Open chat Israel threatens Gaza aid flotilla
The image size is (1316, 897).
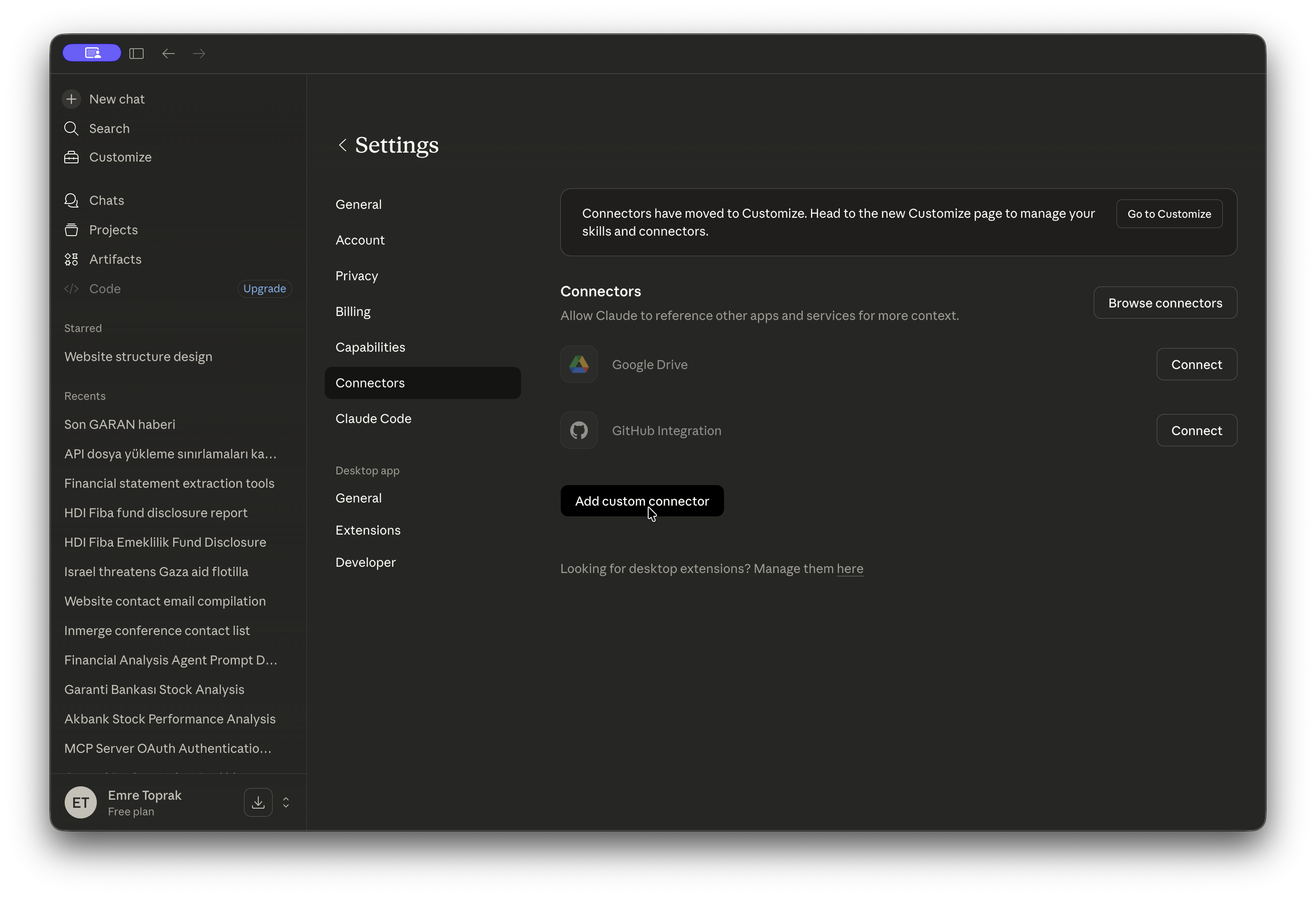(156, 572)
